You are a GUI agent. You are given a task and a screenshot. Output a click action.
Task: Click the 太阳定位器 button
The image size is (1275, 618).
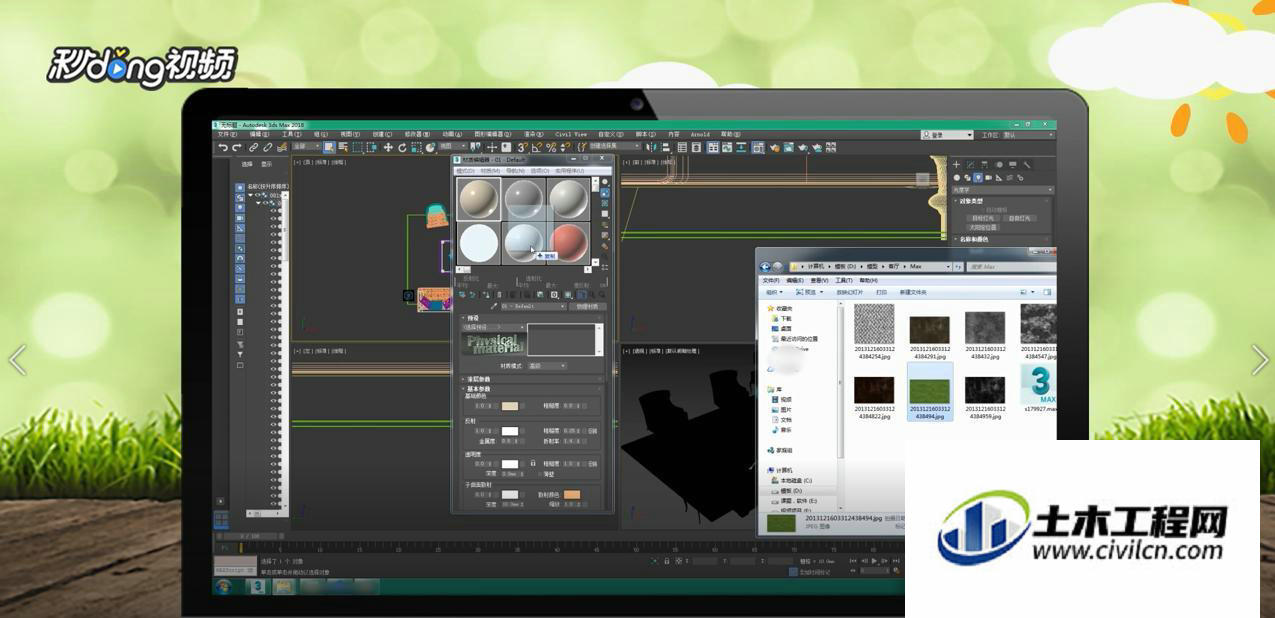(983, 228)
